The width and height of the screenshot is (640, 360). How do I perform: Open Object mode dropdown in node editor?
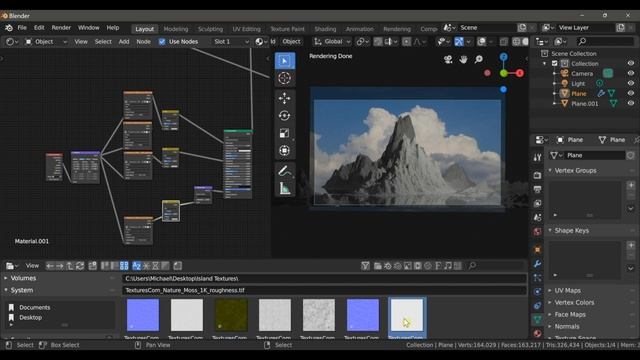[x=46, y=42]
